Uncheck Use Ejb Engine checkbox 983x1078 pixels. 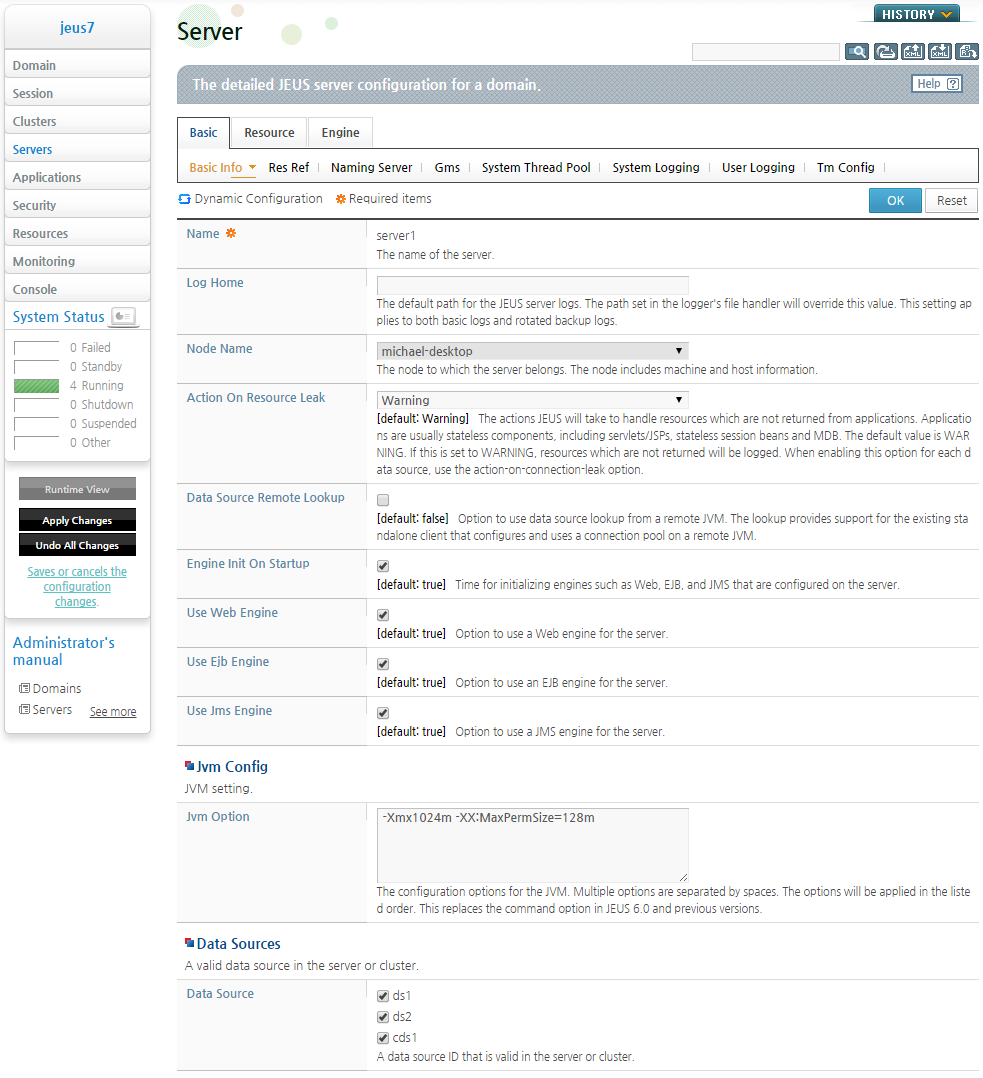[383, 664]
